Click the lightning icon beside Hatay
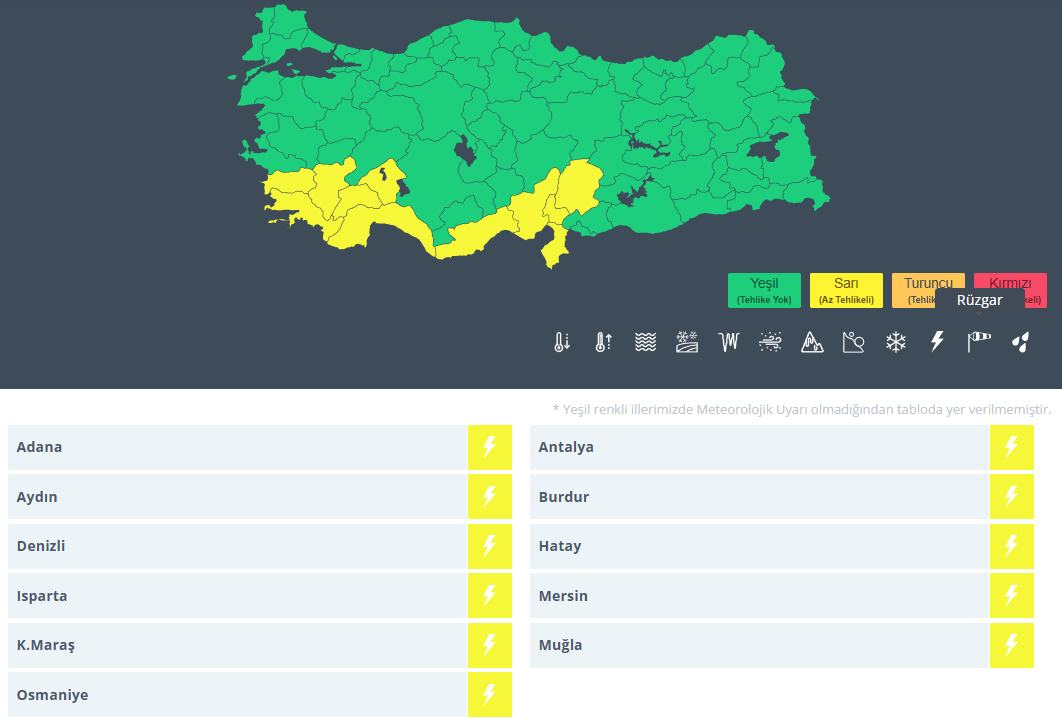Screen dimensions: 1062x718 (x=1011, y=546)
